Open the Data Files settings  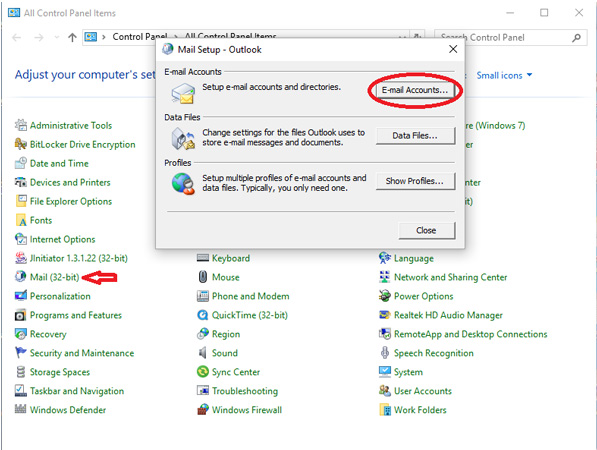[x=415, y=136]
